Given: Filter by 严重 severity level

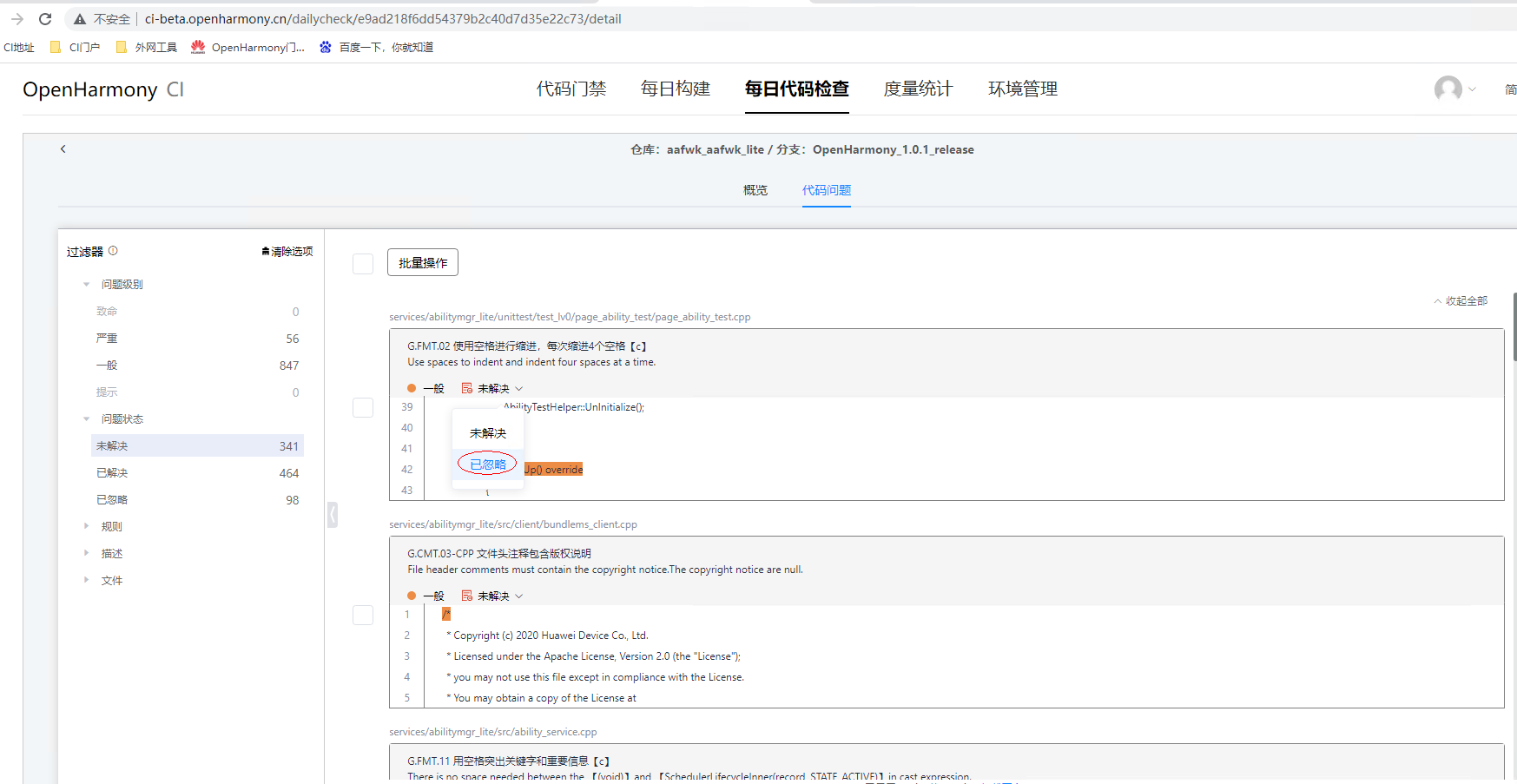Looking at the screenshot, I should [x=198, y=339].
